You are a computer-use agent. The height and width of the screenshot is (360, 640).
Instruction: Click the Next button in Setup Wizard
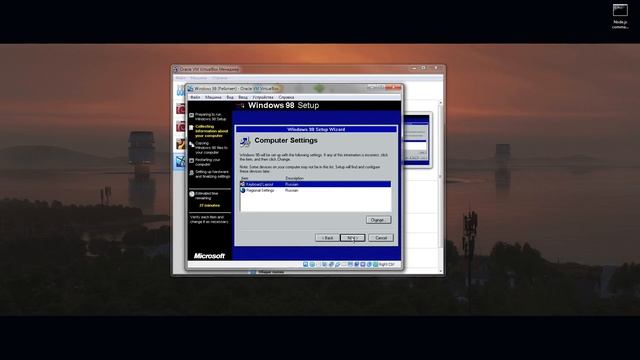pos(353,238)
